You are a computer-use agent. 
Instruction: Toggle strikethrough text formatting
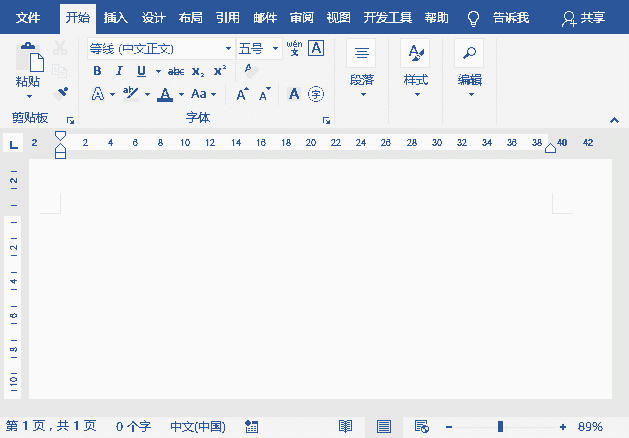[x=176, y=71]
